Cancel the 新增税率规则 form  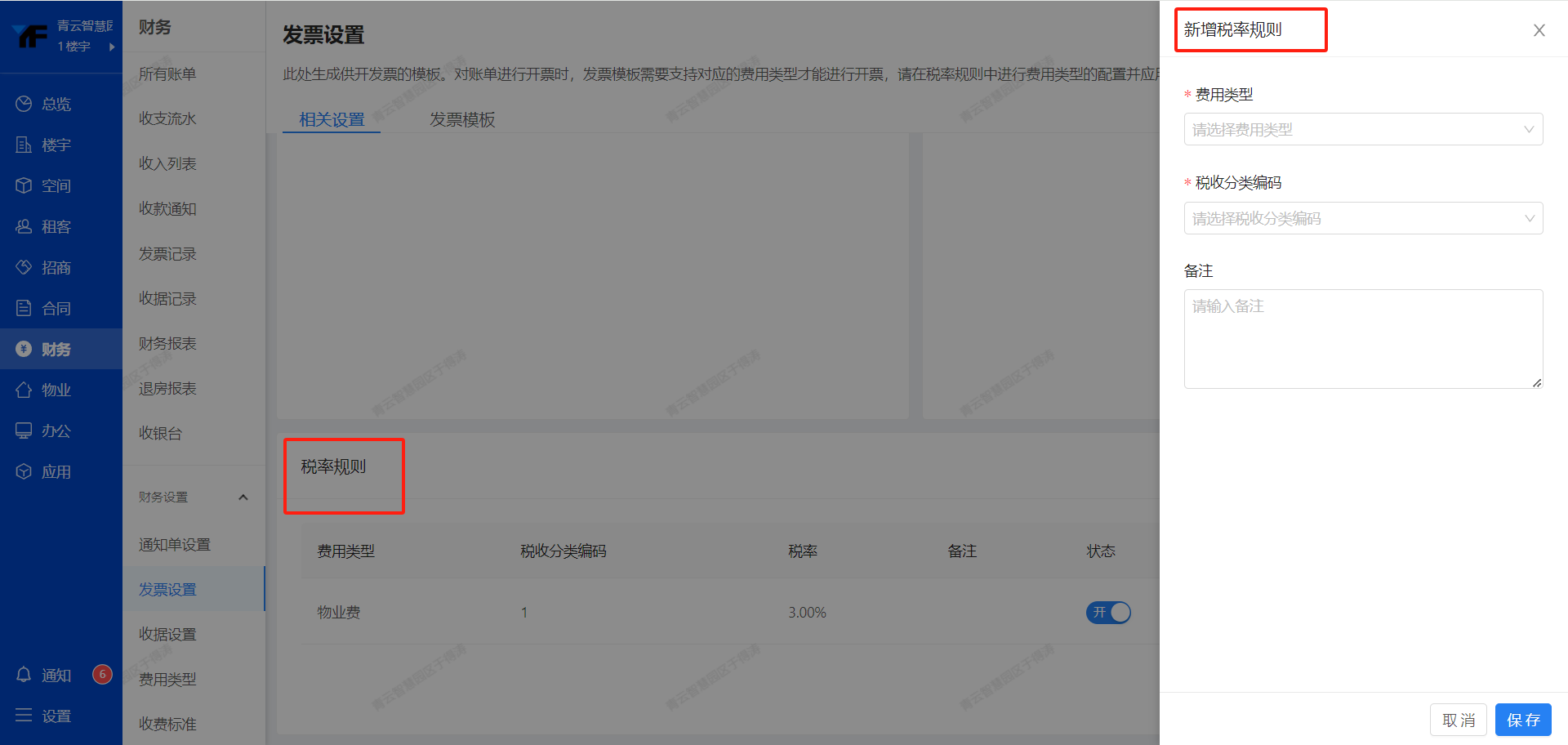click(x=1459, y=720)
